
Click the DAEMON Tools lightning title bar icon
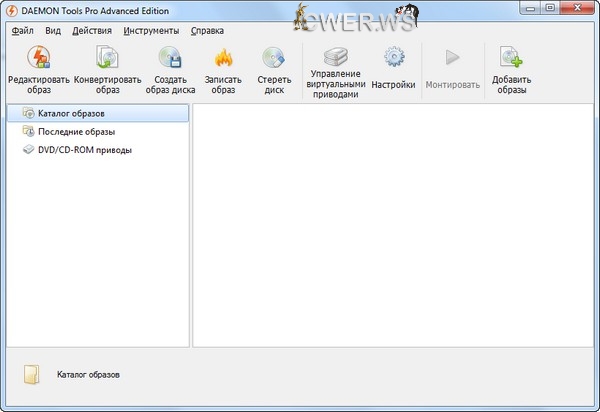11,10
